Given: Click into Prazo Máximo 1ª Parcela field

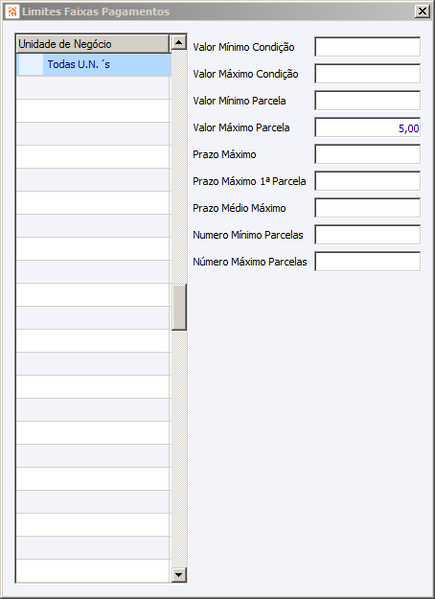Looking at the screenshot, I should 367,181.
